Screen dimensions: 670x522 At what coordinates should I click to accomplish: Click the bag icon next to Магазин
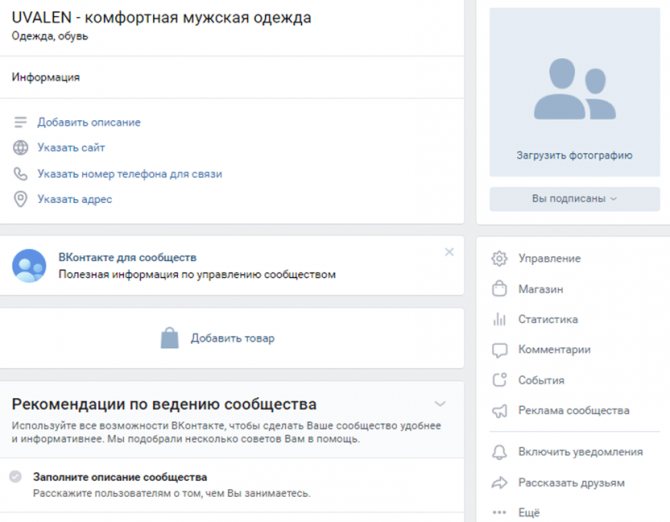(x=499, y=289)
